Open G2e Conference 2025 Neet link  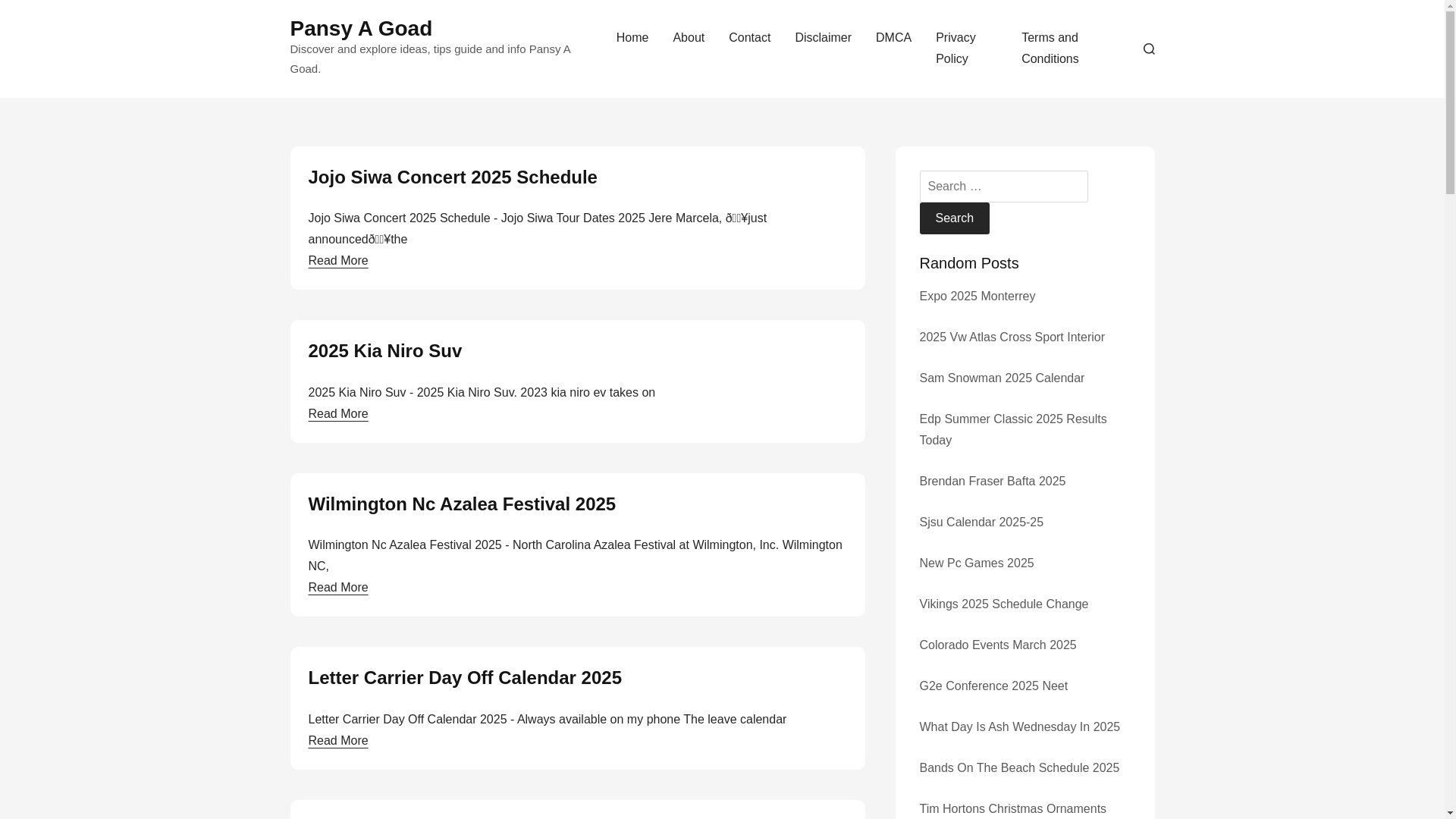[993, 686]
